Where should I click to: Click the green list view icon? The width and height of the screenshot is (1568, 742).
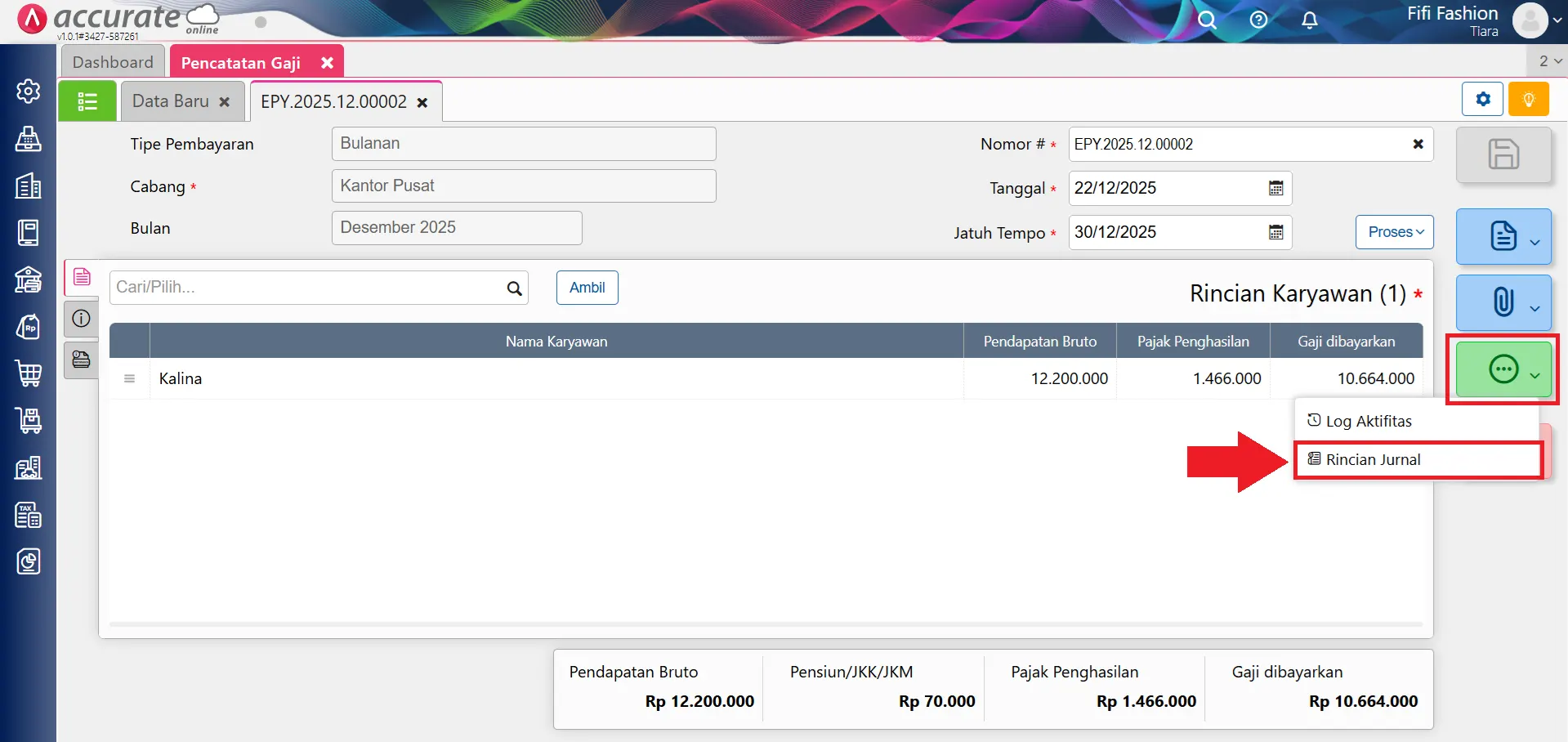coord(87,101)
